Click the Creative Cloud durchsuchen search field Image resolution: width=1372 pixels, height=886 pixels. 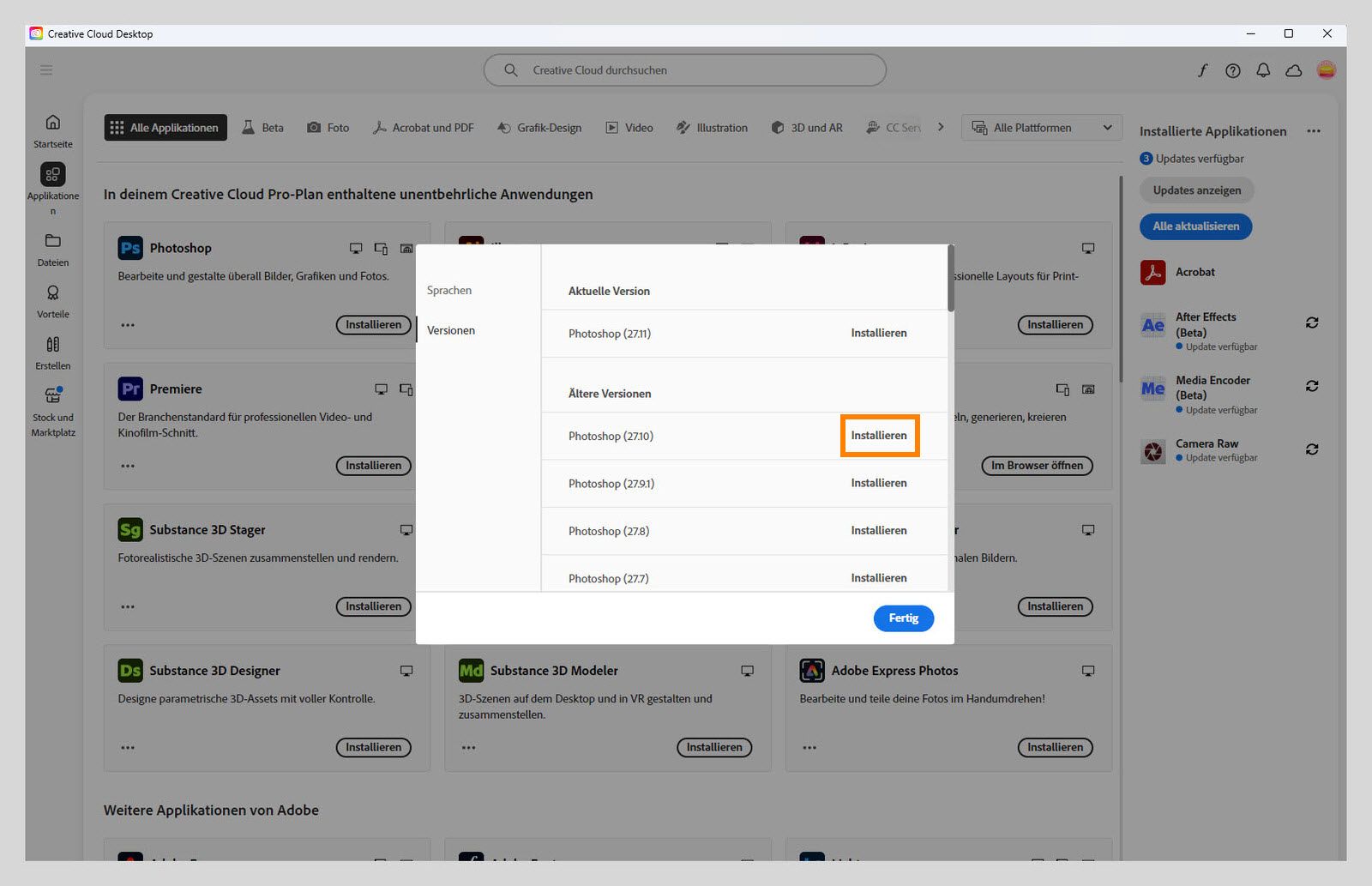tap(684, 70)
